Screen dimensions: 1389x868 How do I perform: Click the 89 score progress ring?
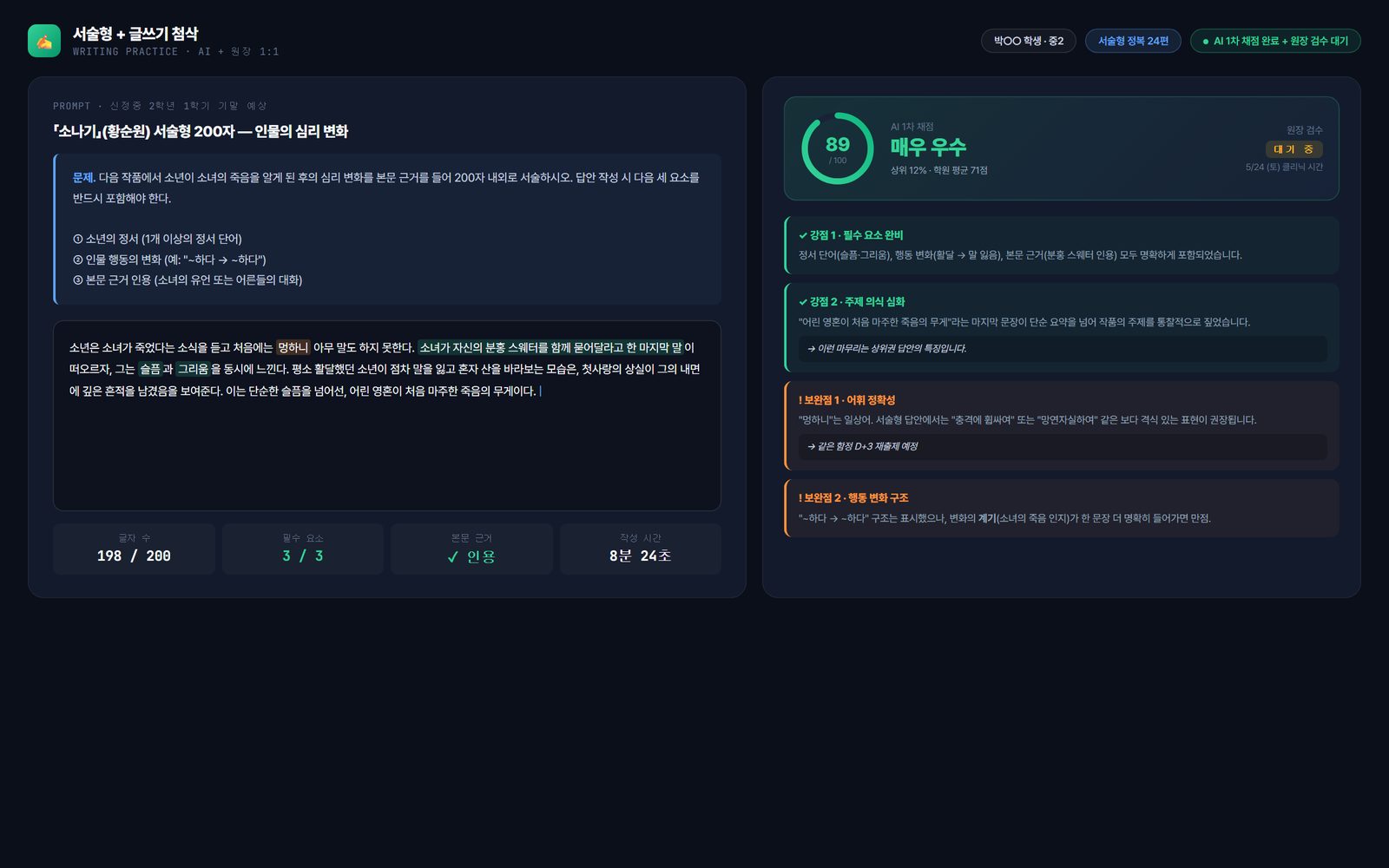837,148
